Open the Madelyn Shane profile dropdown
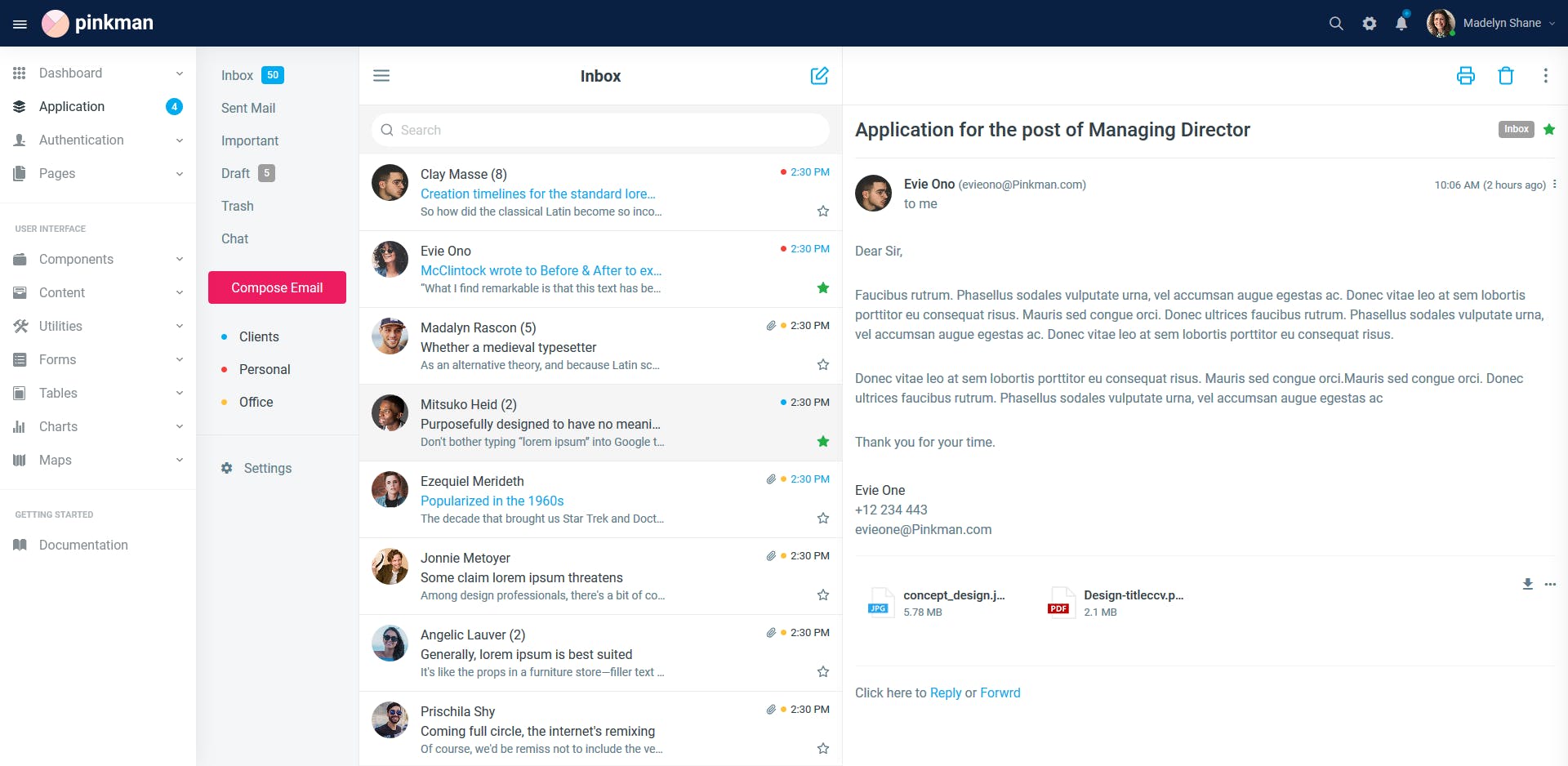 (x=1491, y=23)
